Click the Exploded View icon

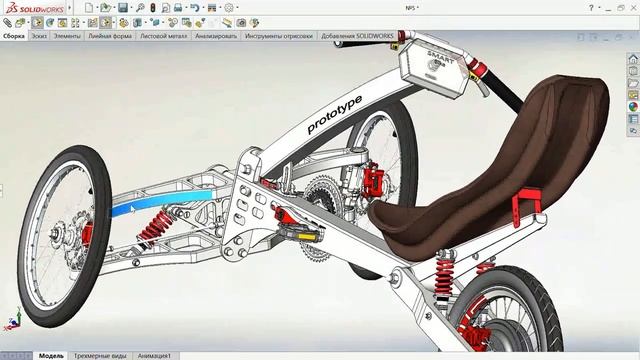click(200, 23)
